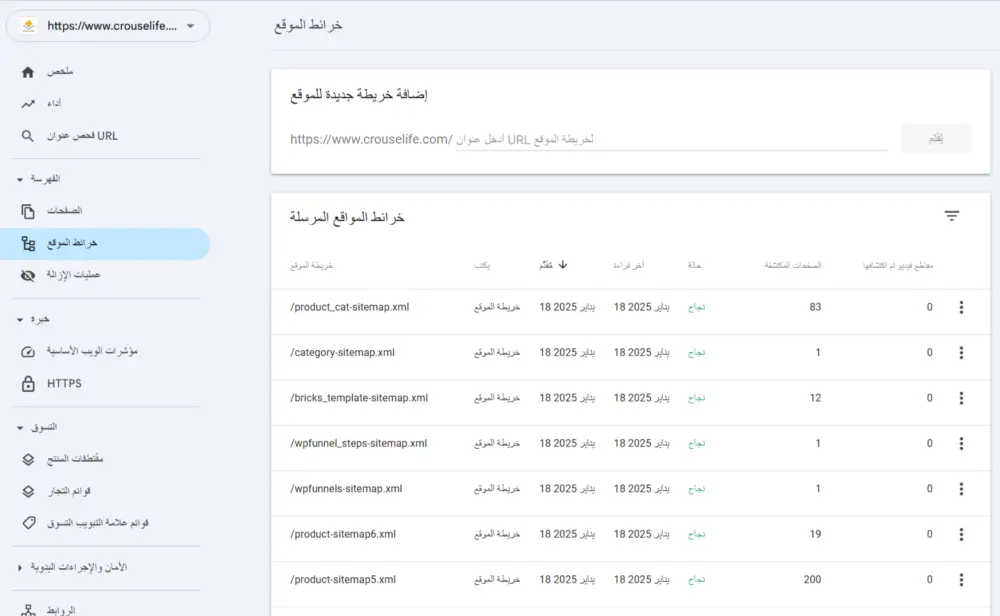The height and width of the screenshot is (616, 1000).
Task: Click the filter icon above the sitemaps table
Action: point(951,215)
